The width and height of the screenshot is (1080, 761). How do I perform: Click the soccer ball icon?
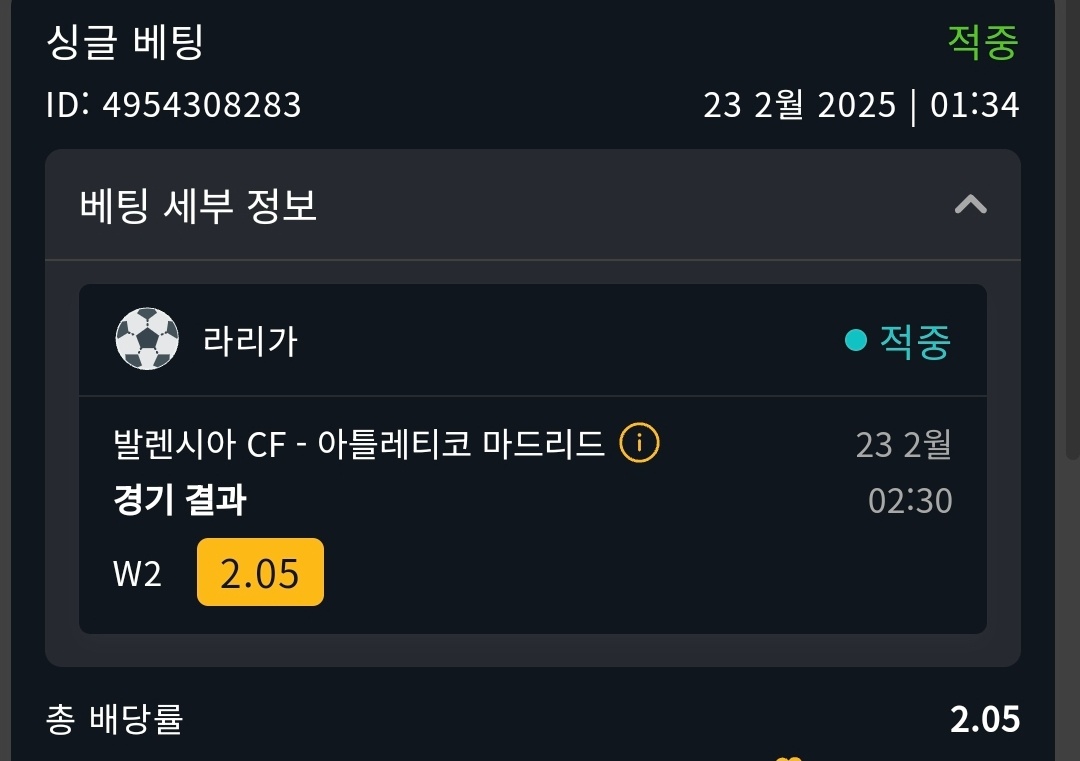point(147,340)
